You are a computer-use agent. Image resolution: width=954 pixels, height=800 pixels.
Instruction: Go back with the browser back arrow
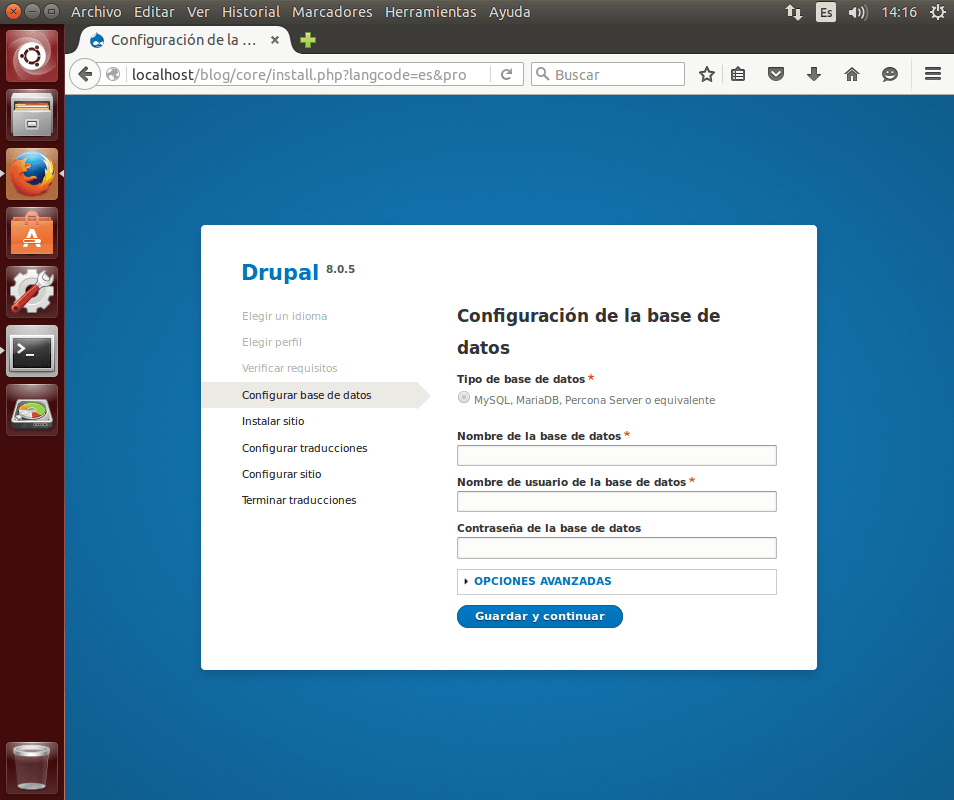pyautogui.click(x=85, y=74)
